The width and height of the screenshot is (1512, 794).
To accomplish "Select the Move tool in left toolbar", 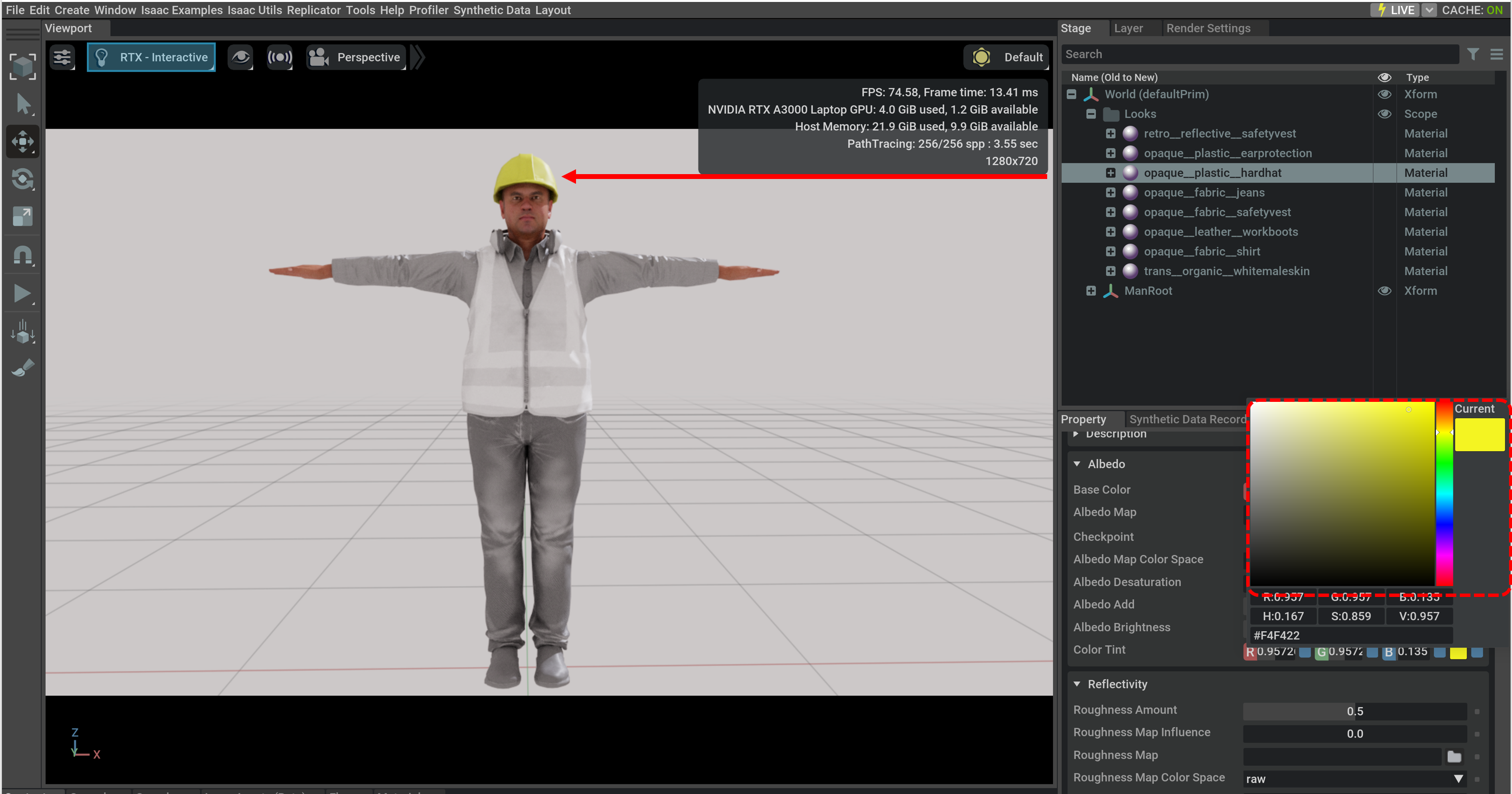I will 22,141.
